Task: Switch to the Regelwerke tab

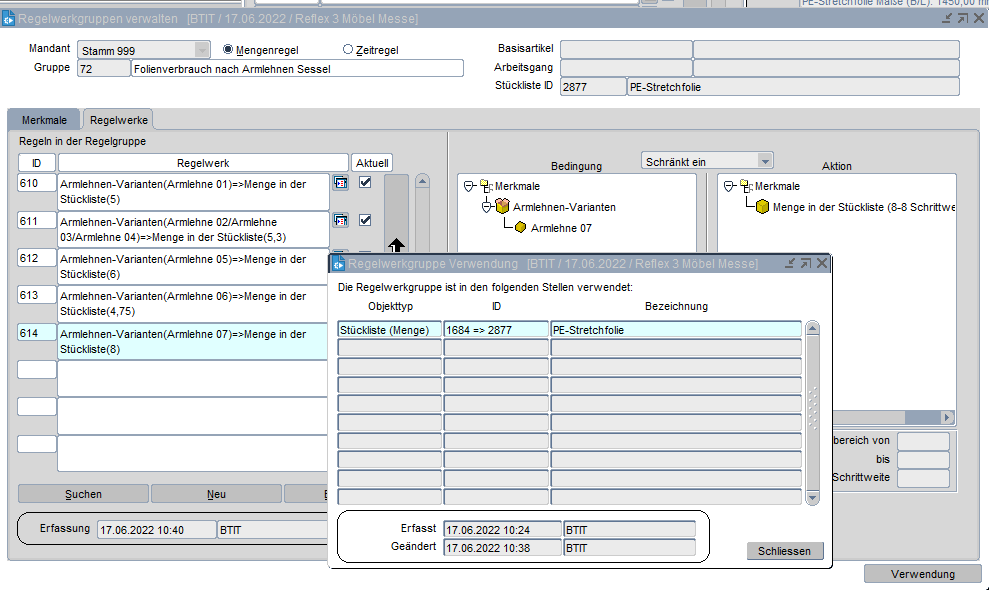Action: pyautogui.click(x=119, y=120)
